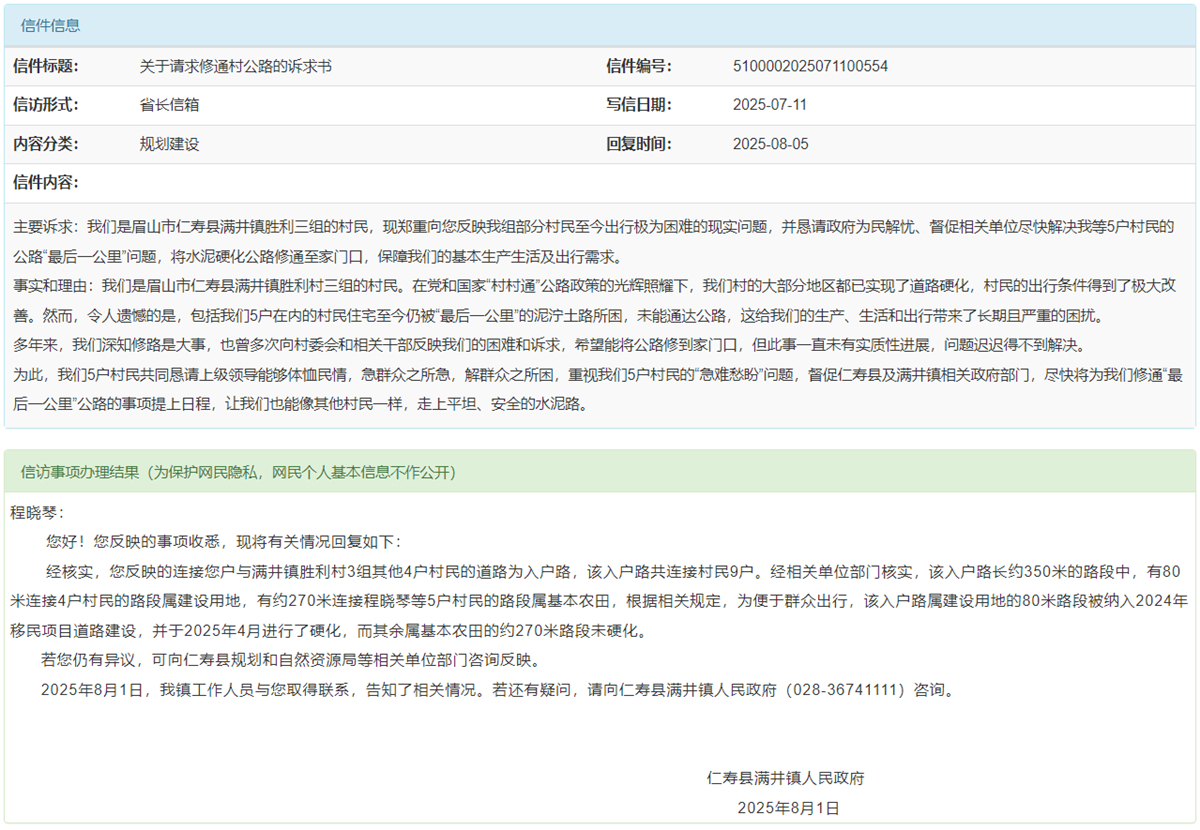Click the 写信日期 field label
The image size is (1200, 830).
click(639, 105)
